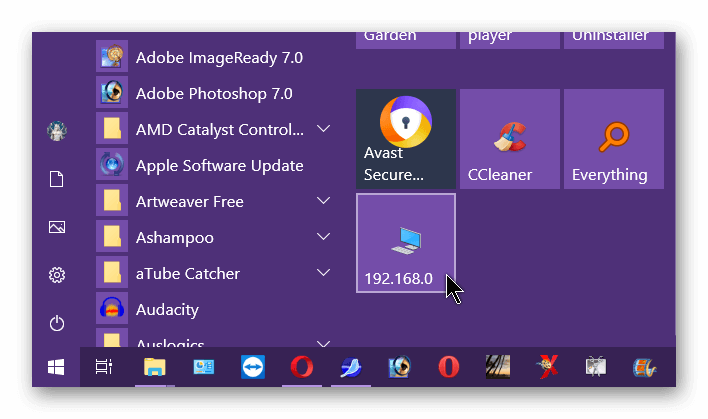Expand the Ashampoo group chevron
Image resolution: width=708 pixels, height=419 pixels.
323,237
